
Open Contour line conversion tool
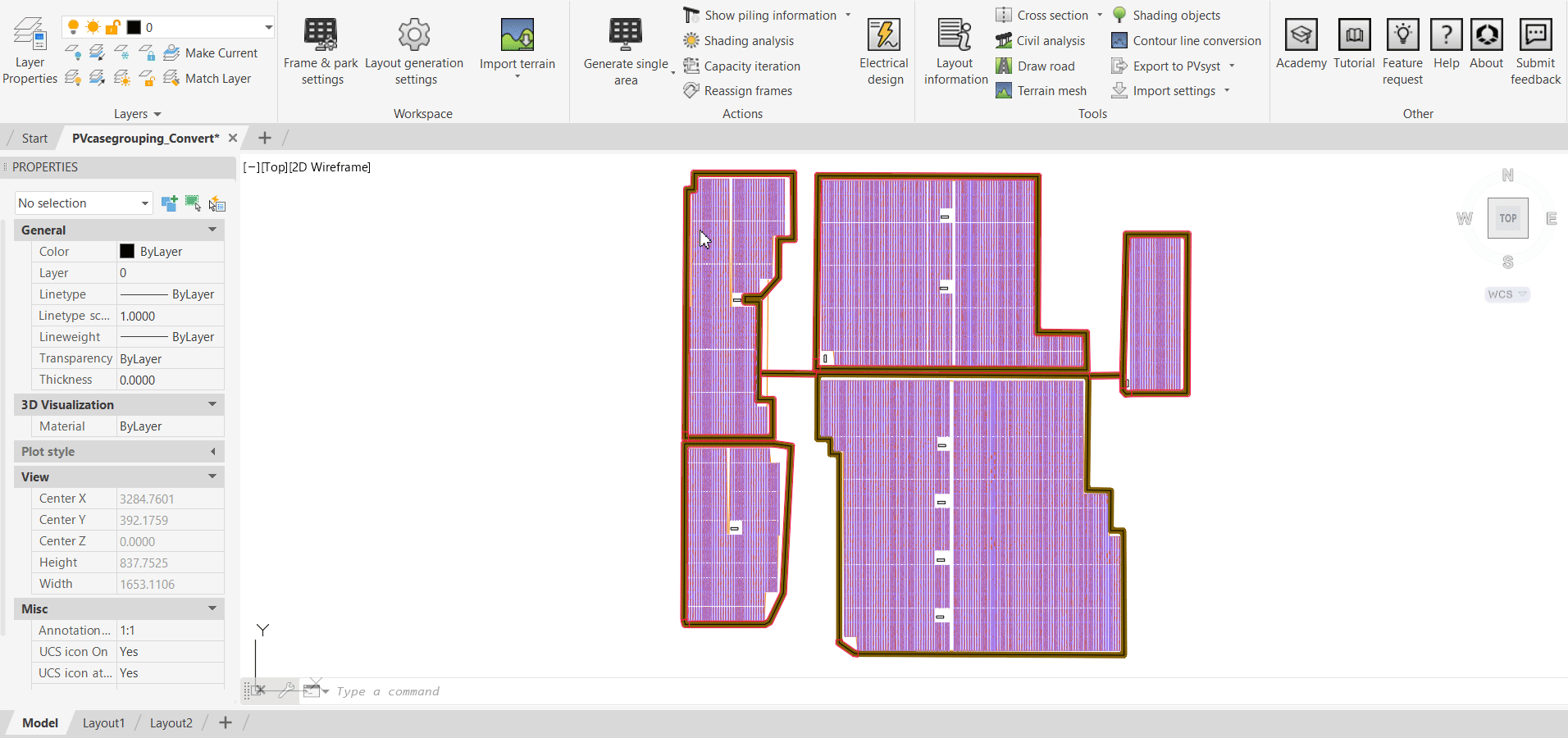click(1186, 41)
